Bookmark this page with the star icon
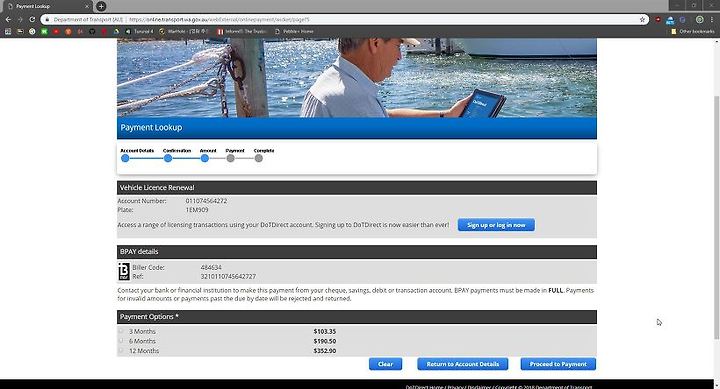Screen dimensions: 720x389 click(x=642, y=20)
